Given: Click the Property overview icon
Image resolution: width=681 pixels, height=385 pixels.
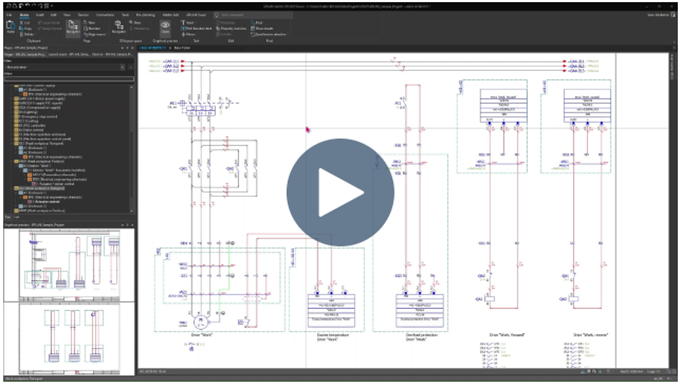Looking at the screenshot, I should coord(231,28).
